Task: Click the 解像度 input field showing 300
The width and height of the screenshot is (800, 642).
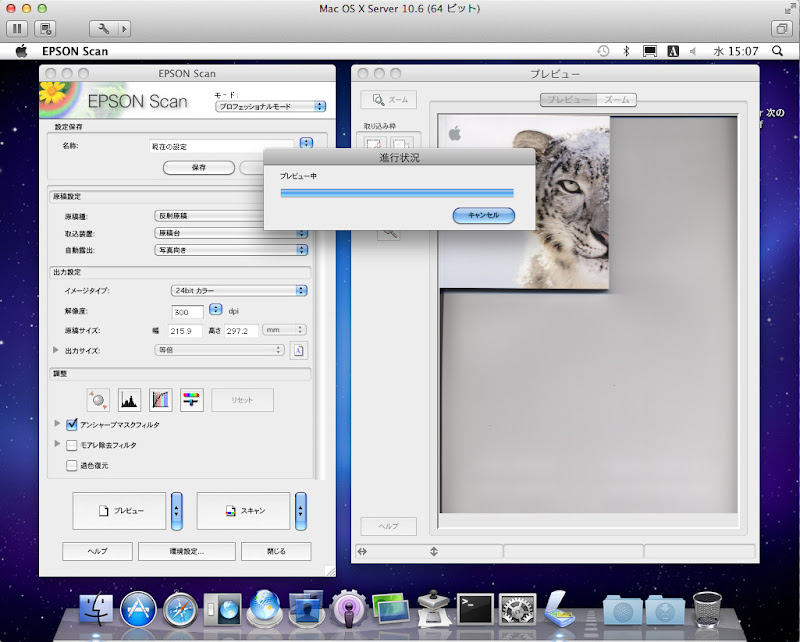Action: coord(187,311)
